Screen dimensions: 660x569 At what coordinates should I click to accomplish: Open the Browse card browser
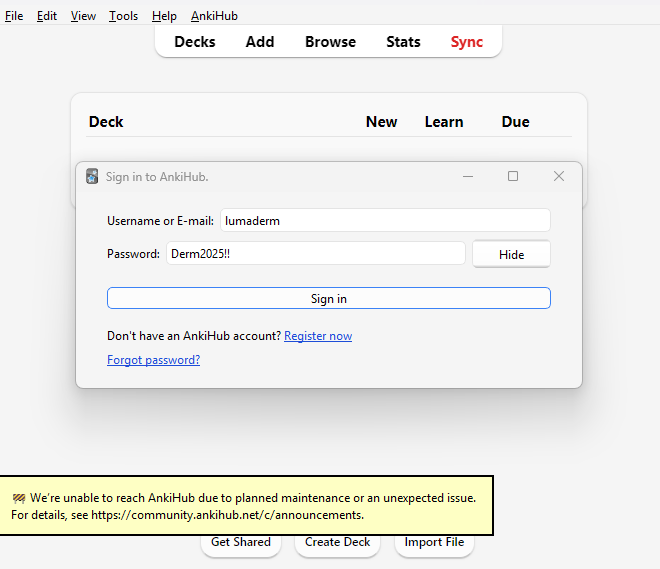330,42
